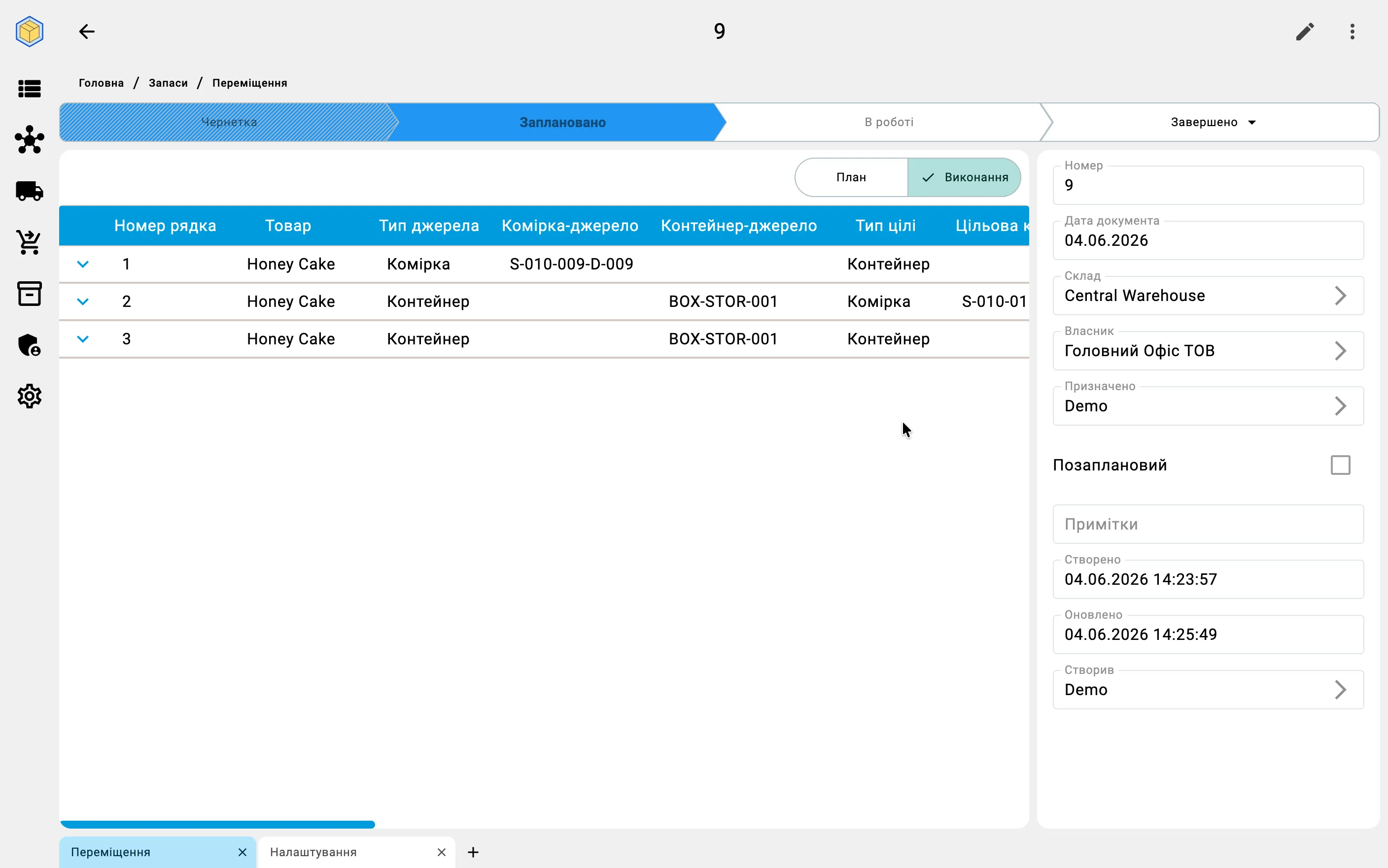Viewport: 1388px width, 868px height.
Task: Add a new tab with plus icon
Action: (473, 852)
